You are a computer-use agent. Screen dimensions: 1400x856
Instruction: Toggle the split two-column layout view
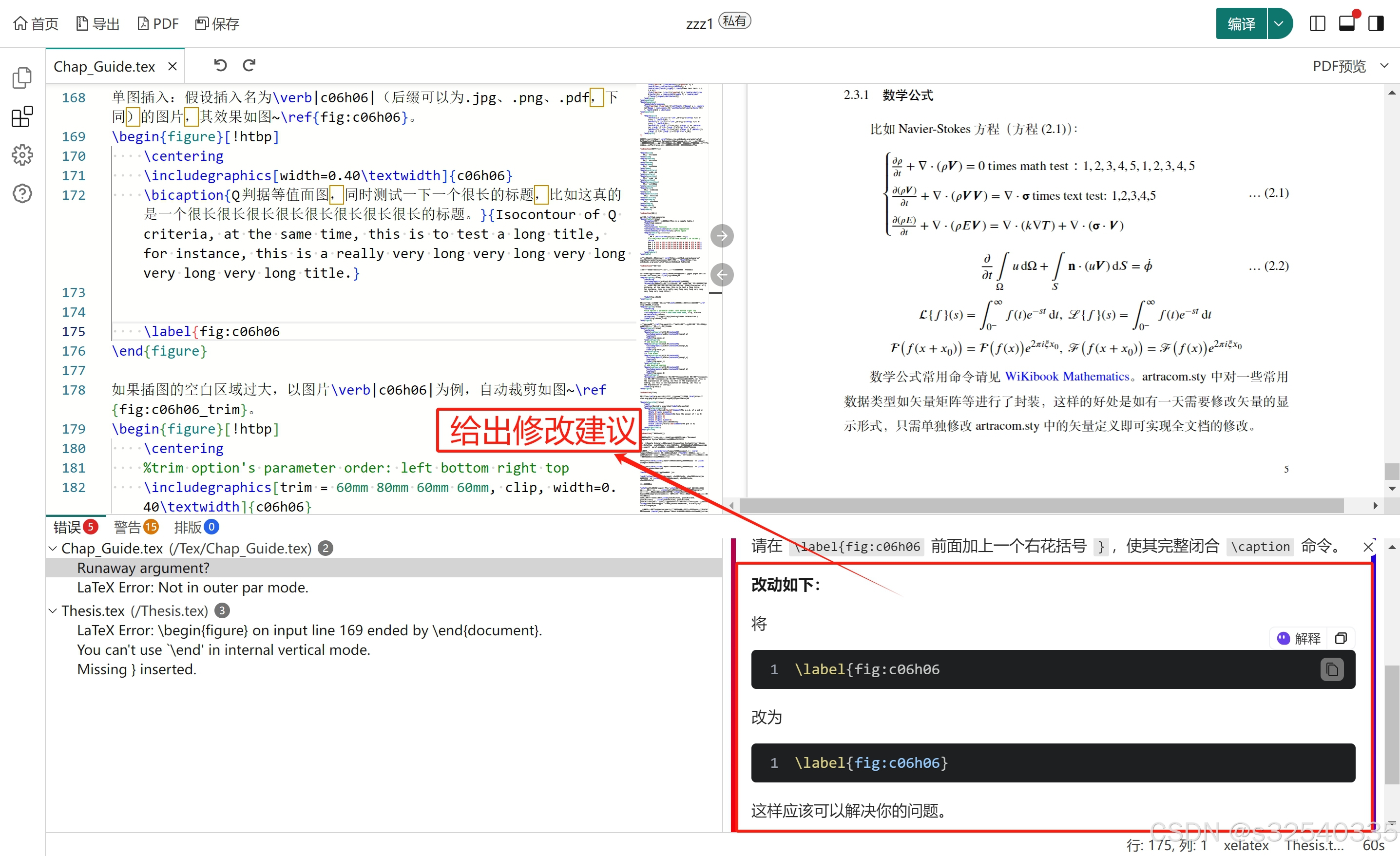point(1317,24)
